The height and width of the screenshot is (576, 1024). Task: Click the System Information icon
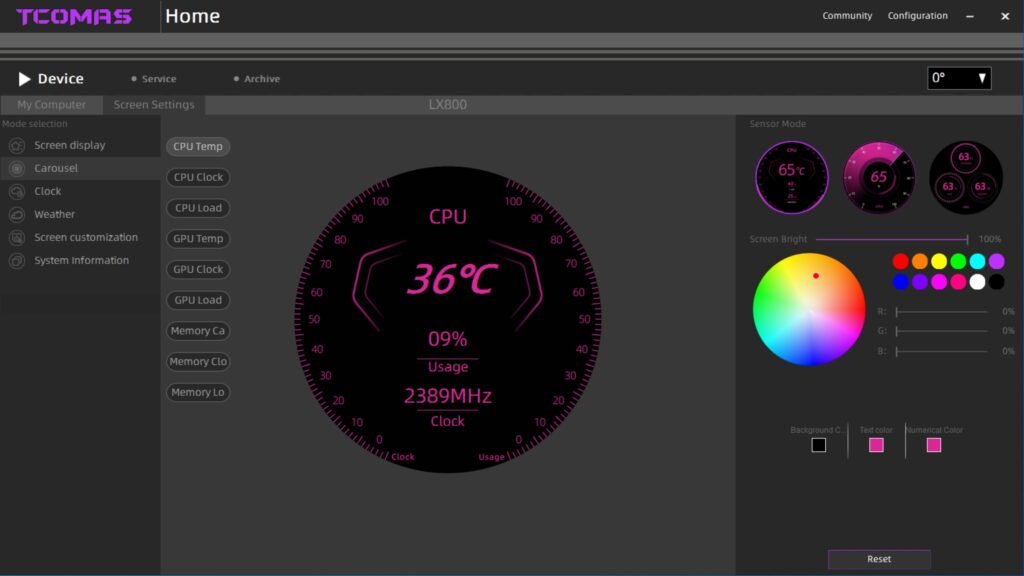(16, 260)
